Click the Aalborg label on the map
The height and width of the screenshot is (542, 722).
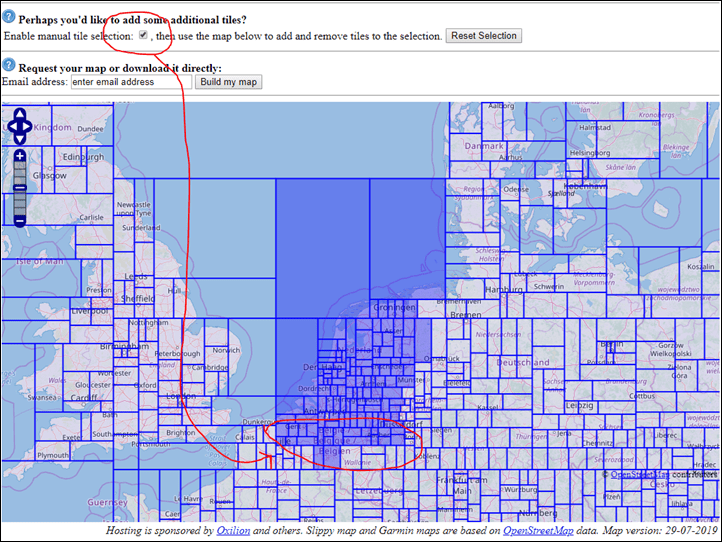(501, 106)
